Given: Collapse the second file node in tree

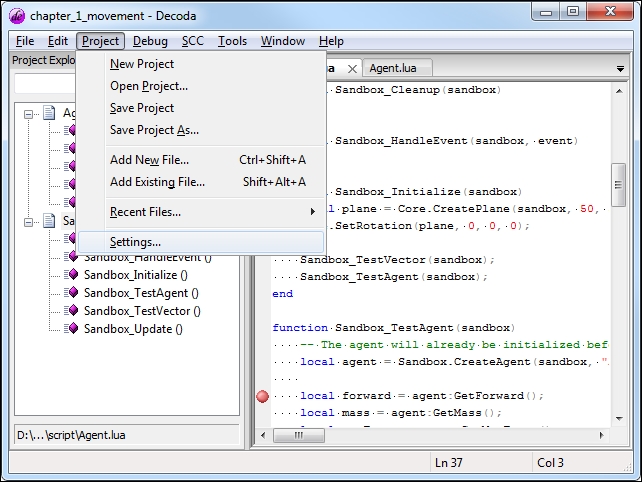Looking at the screenshot, I should [x=29, y=221].
